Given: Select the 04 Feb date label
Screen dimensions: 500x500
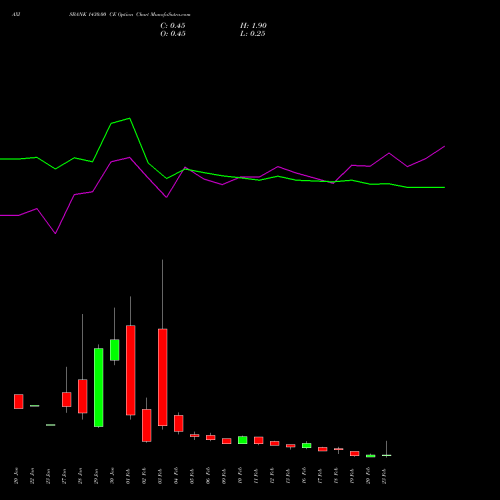Looking at the screenshot, I should click(176, 476).
